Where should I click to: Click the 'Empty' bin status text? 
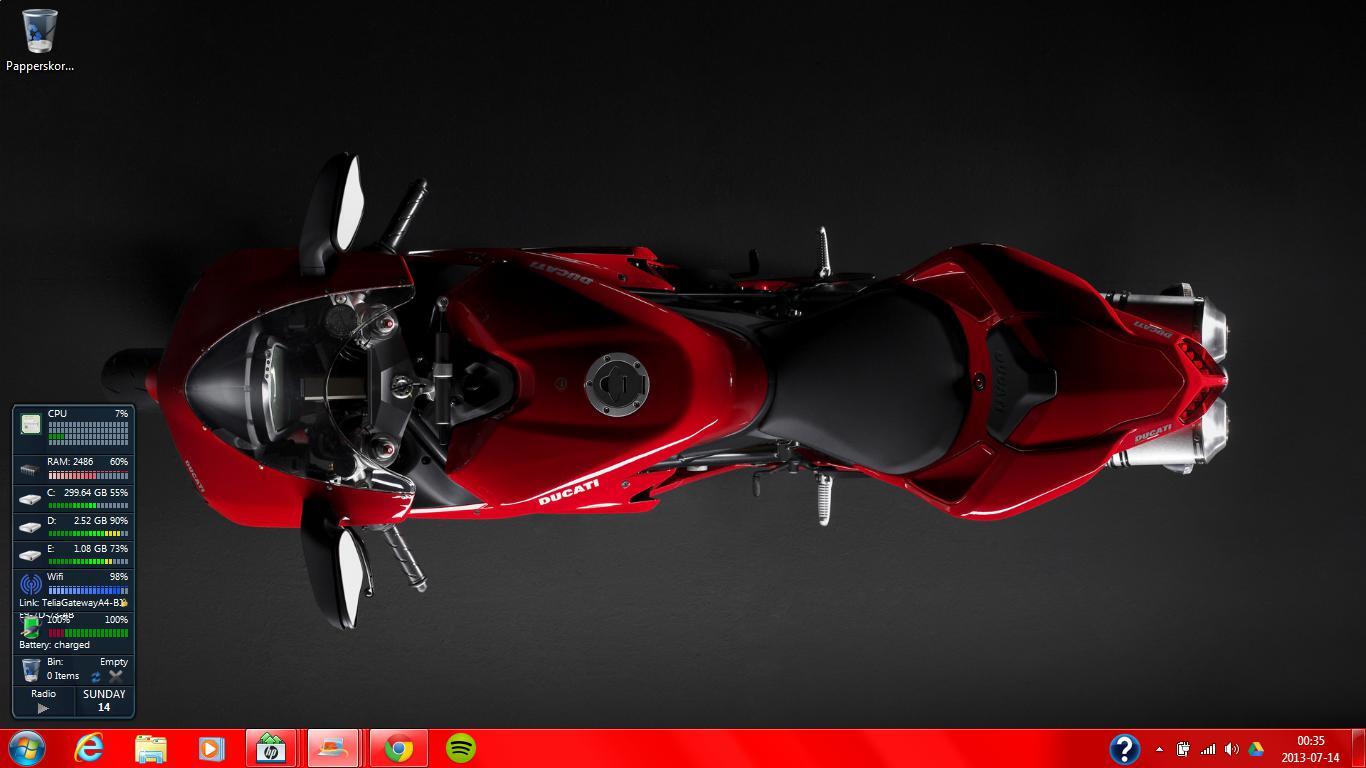[x=114, y=662]
